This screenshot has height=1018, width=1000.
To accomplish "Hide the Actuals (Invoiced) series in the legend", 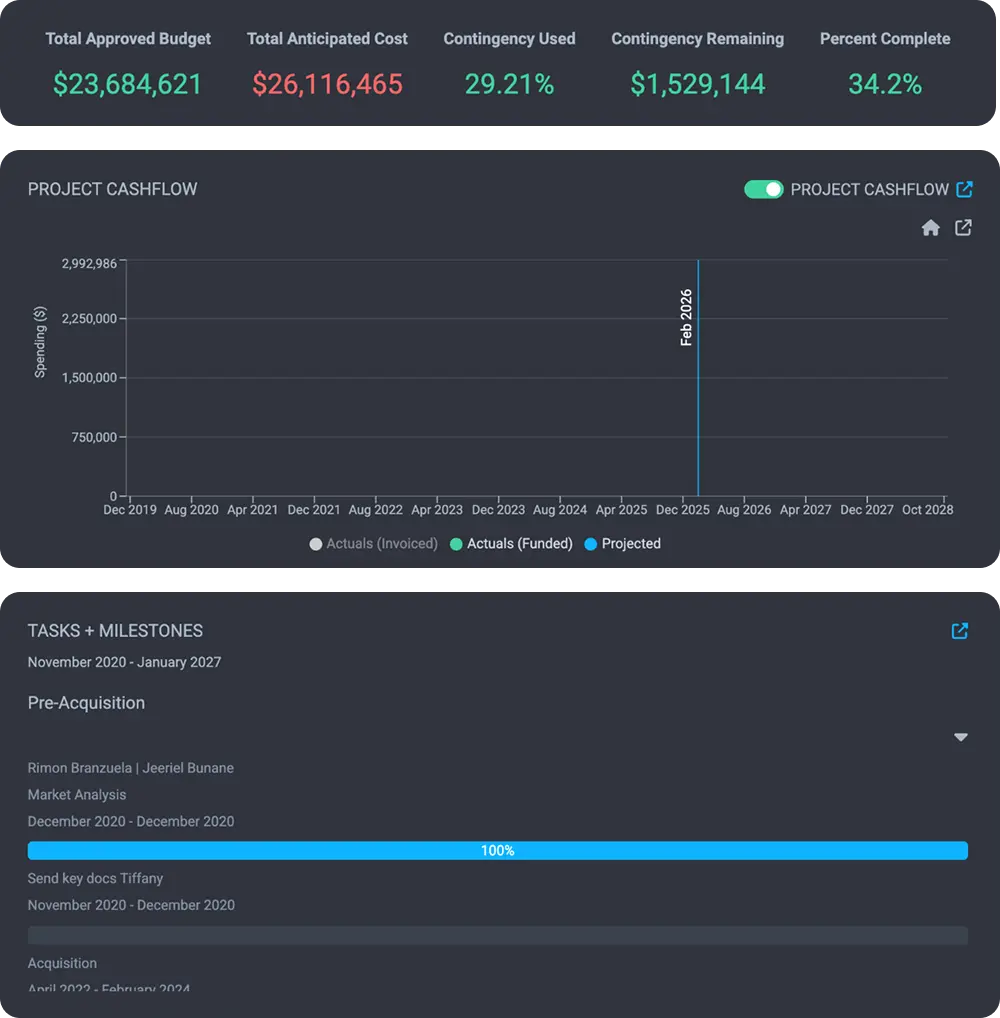I will tap(373, 543).
